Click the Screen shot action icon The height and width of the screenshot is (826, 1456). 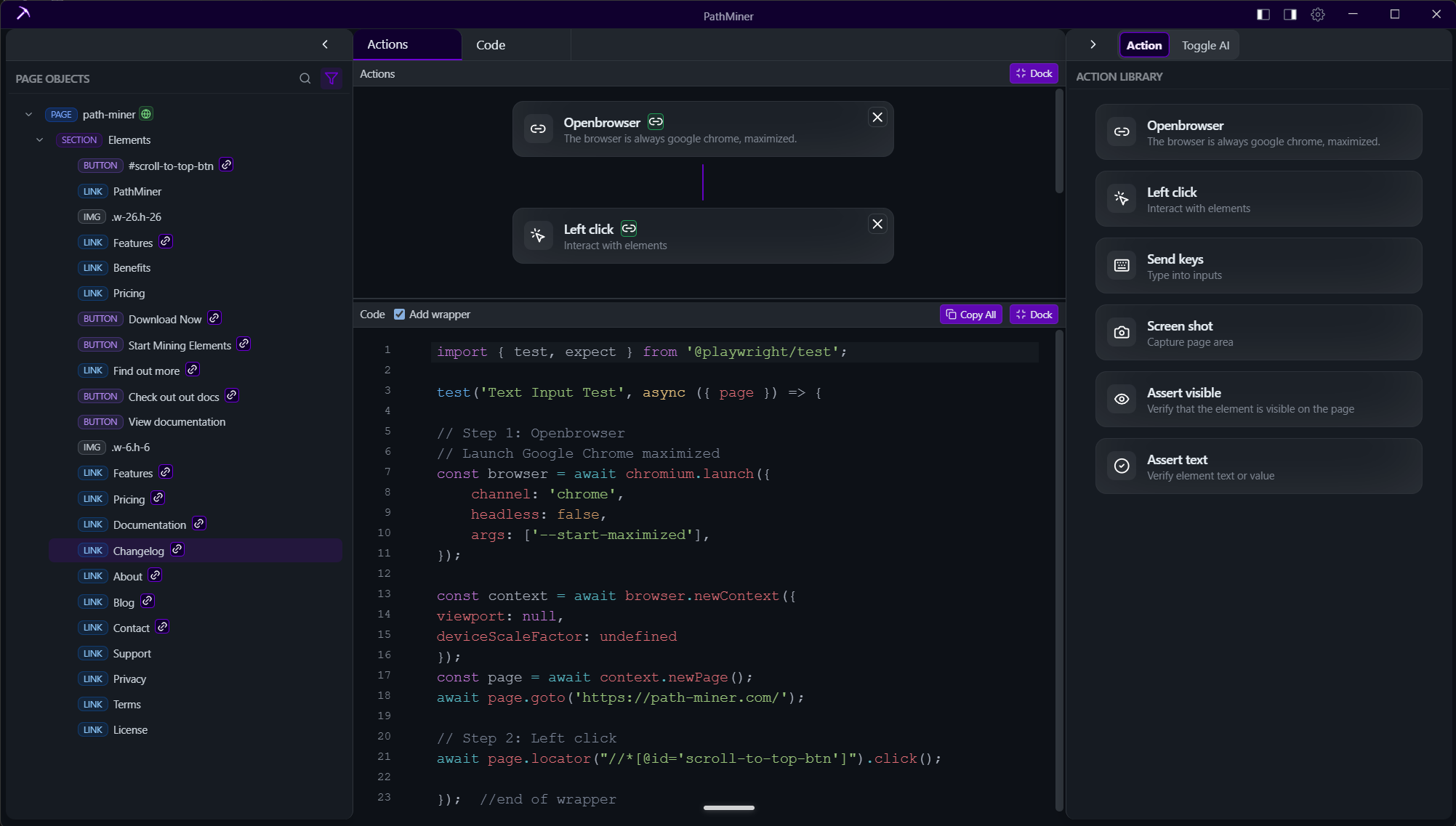coord(1121,332)
